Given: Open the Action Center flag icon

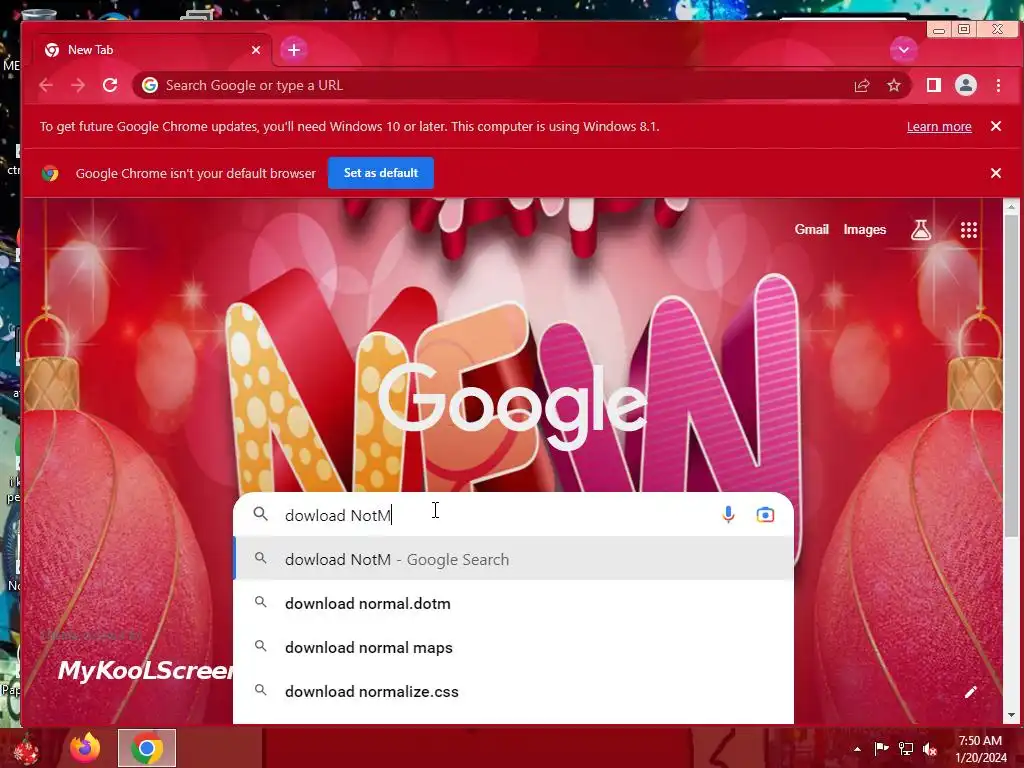Looking at the screenshot, I should point(881,749).
